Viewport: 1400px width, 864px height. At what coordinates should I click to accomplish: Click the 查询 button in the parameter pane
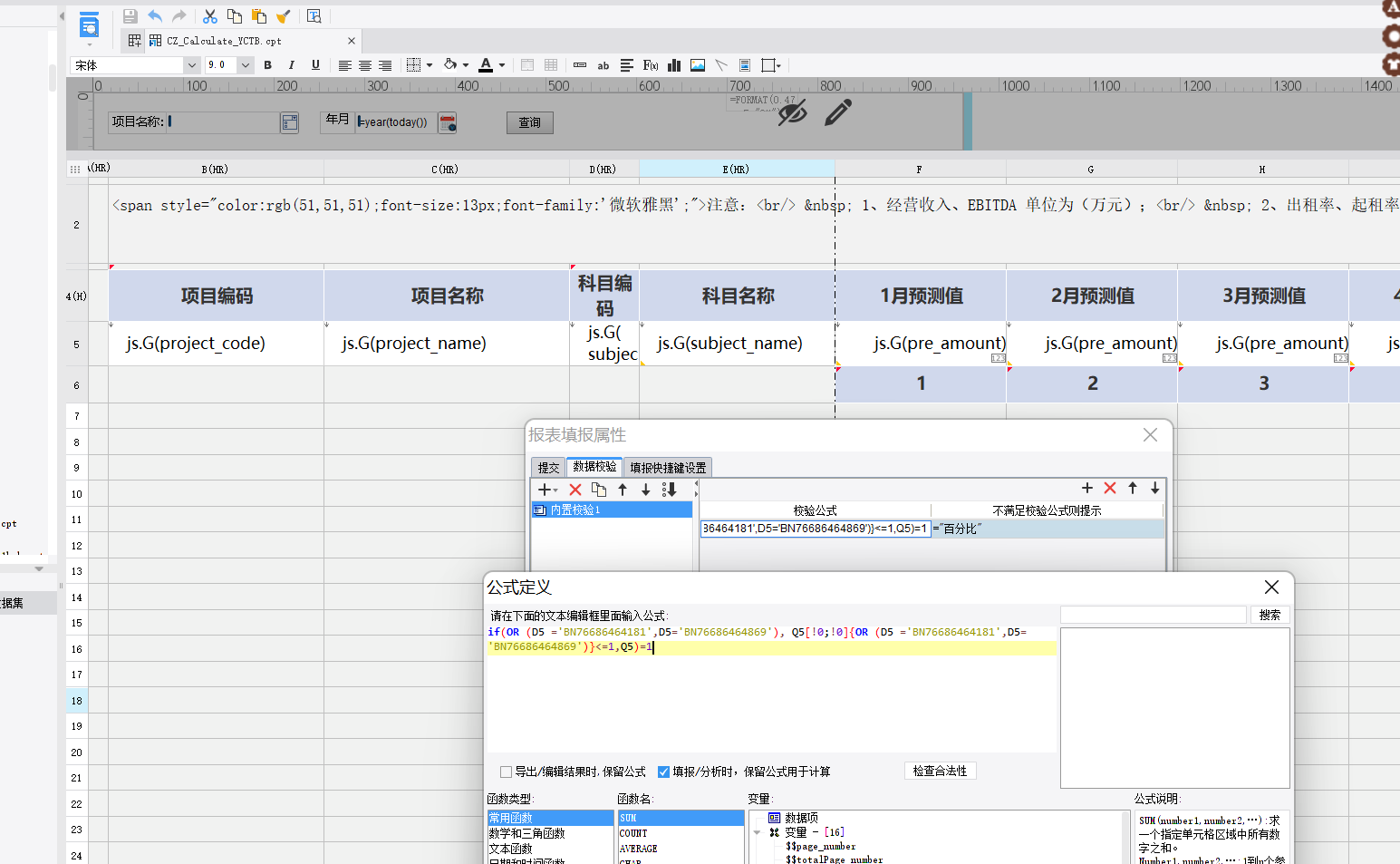tap(529, 122)
